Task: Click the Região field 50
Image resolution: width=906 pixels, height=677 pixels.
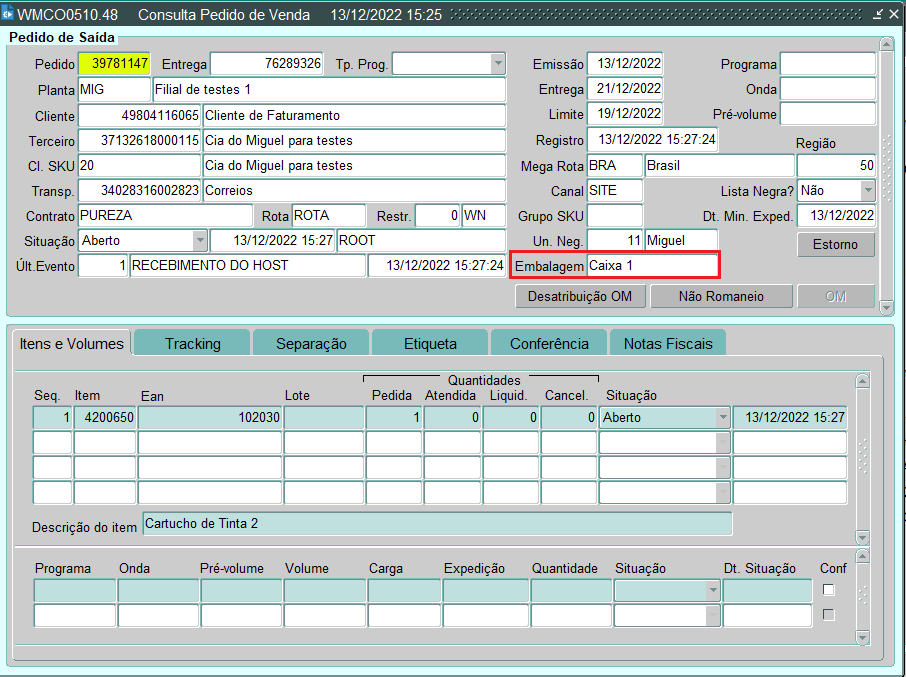Action: 836,166
